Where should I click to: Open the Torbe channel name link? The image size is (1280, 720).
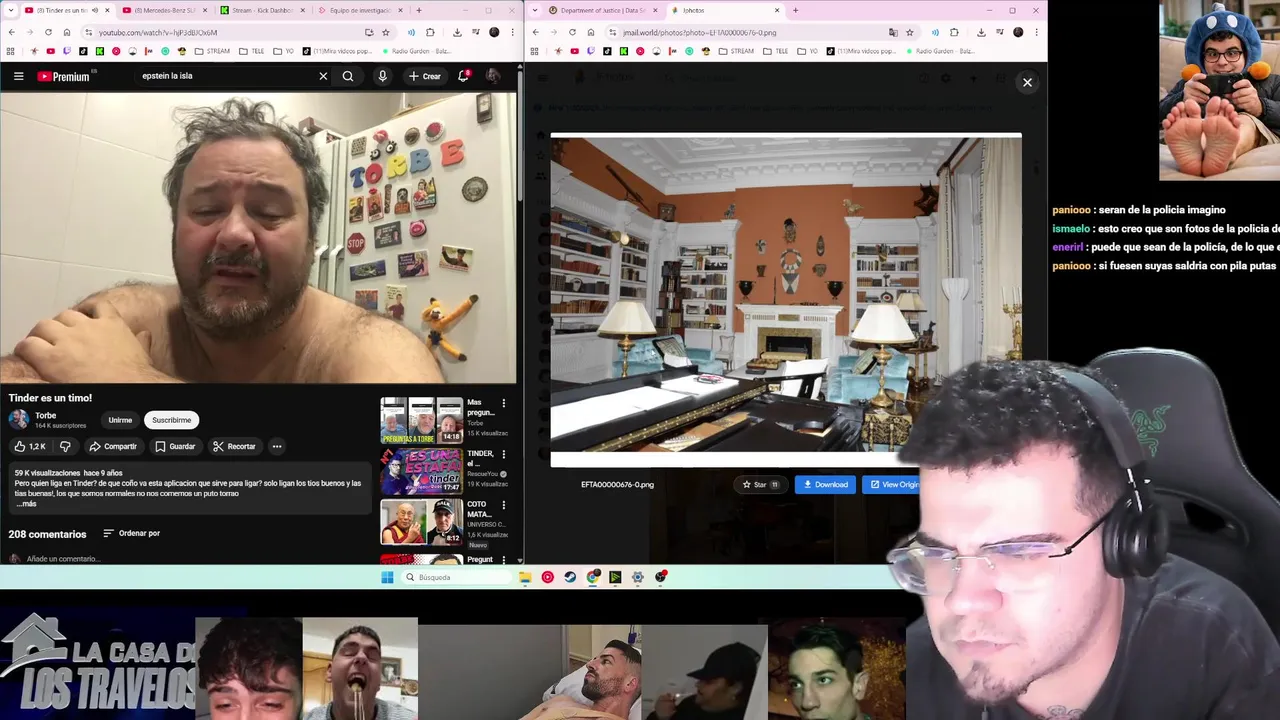point(45,415)
